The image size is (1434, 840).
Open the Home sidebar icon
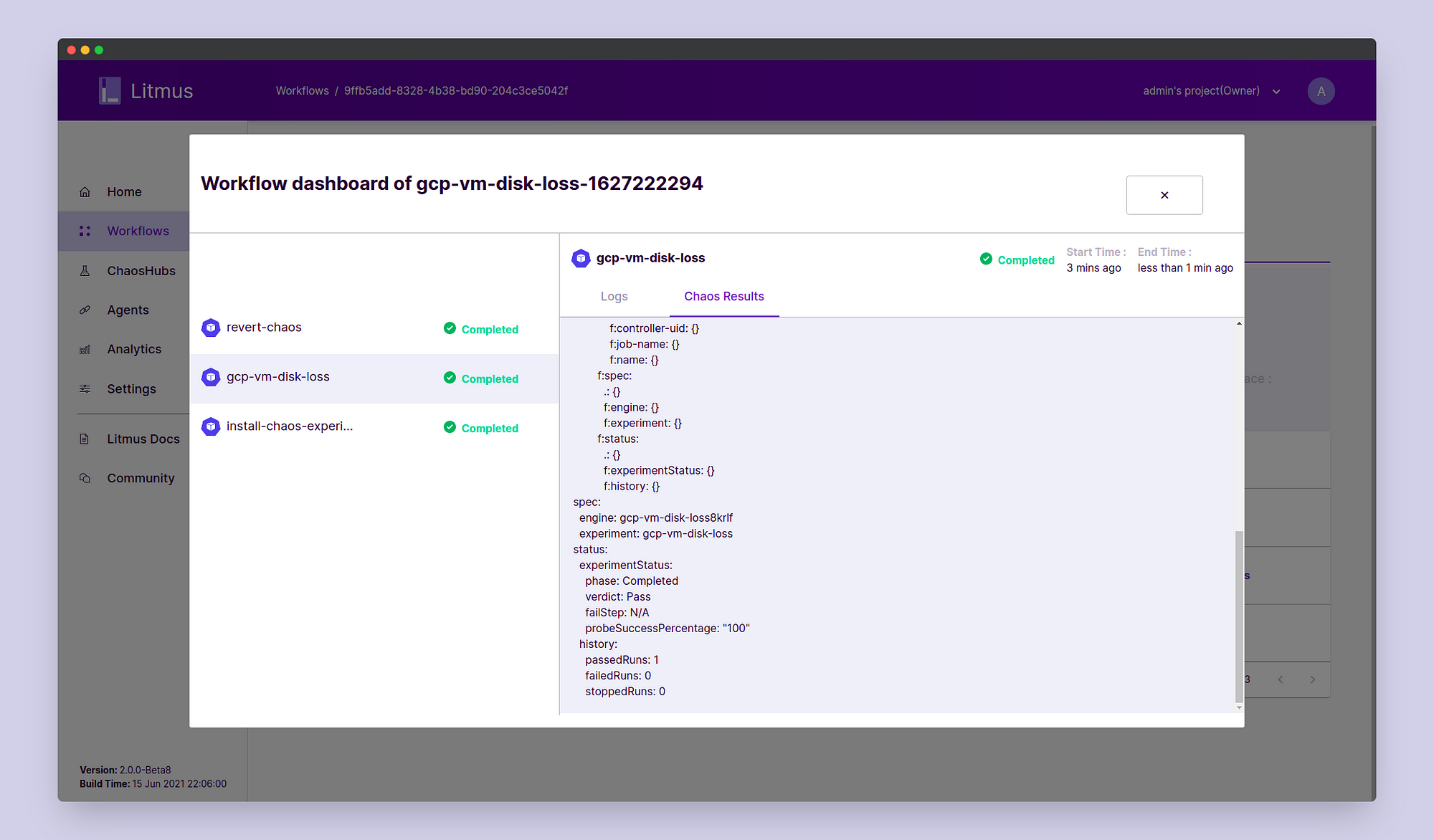(85, 192)
